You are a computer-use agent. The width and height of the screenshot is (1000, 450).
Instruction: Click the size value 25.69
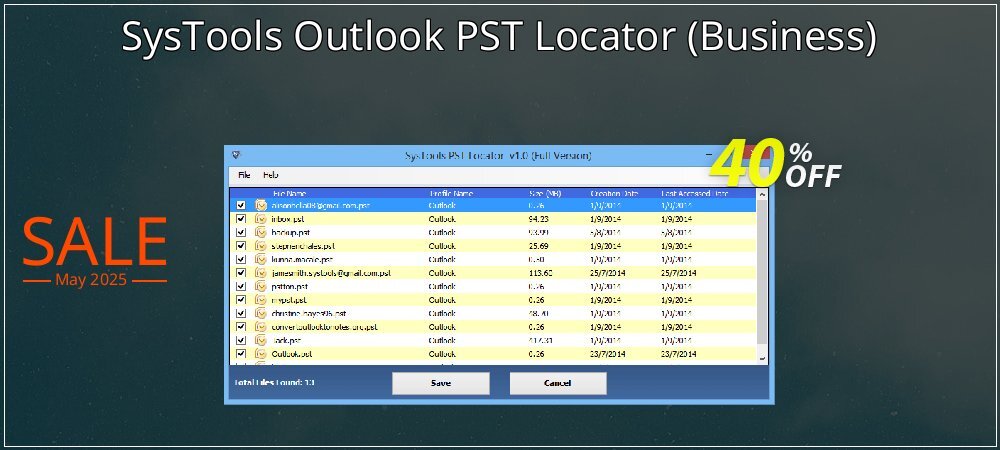point(539,245)
